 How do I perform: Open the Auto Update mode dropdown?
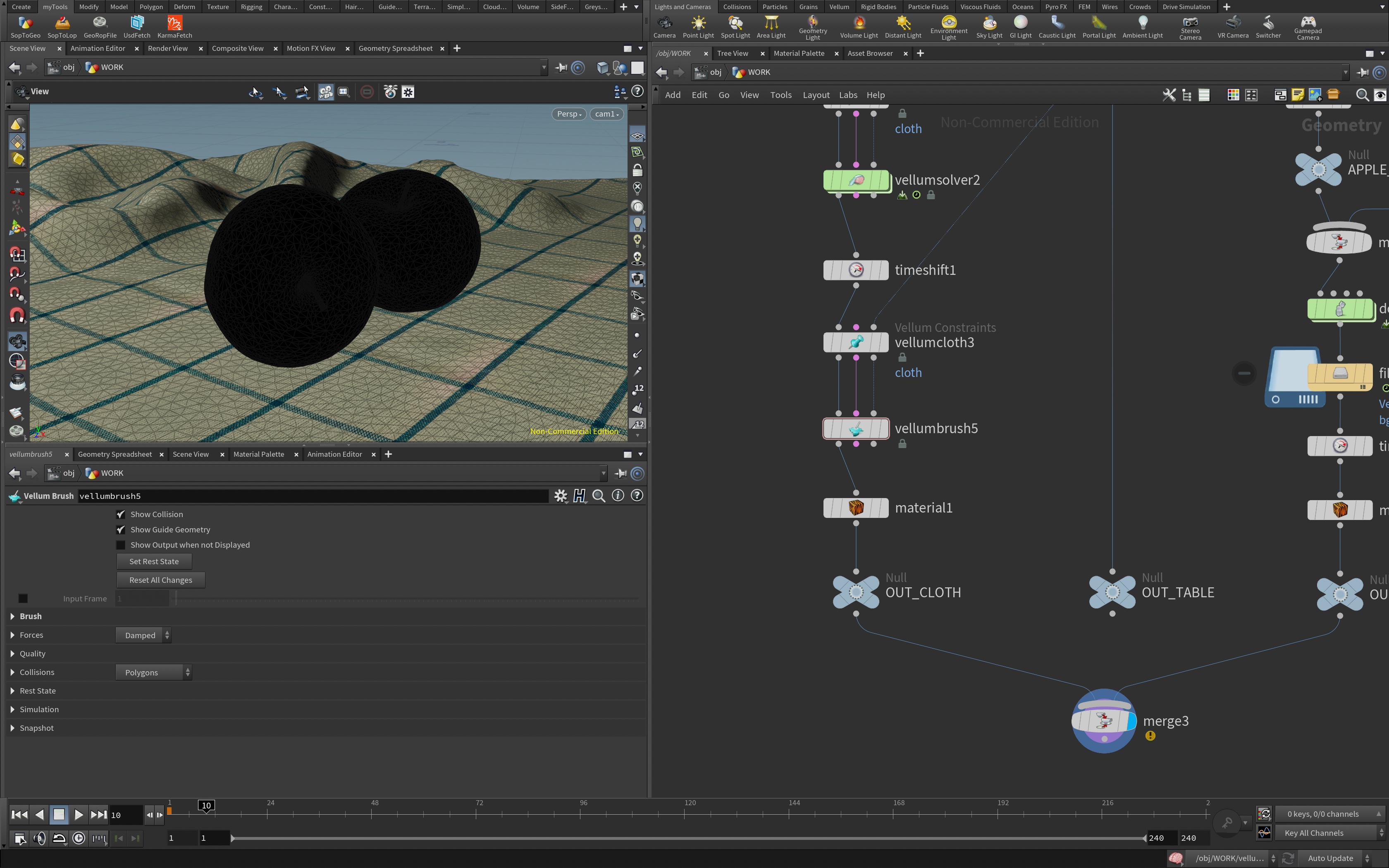point(1335,858)
